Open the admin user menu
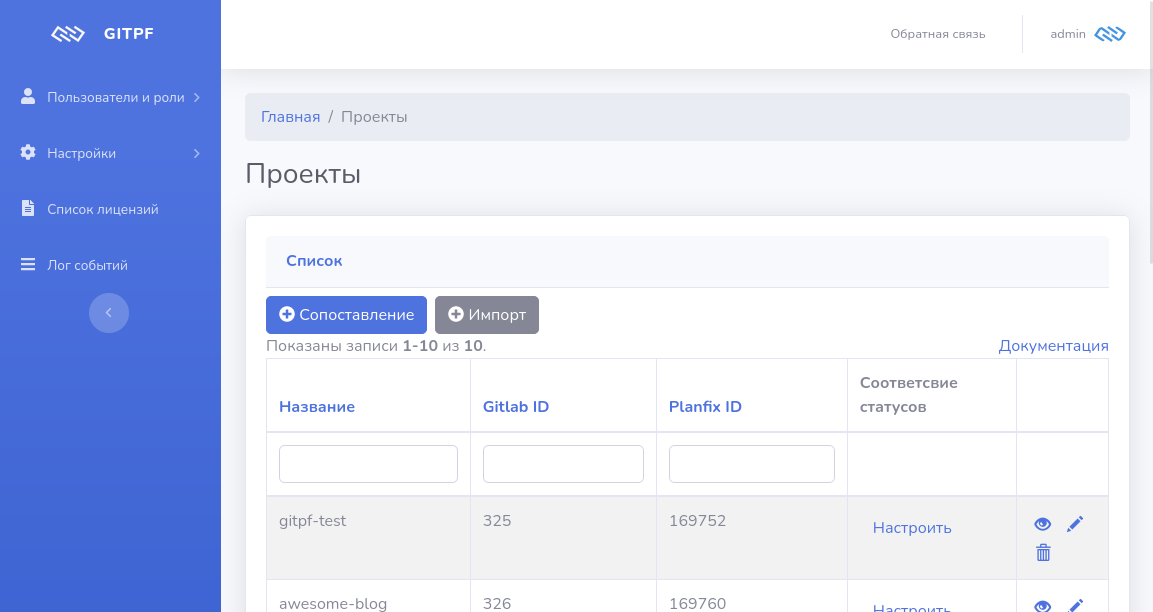The image size is (1153, 612). pyautogui.click(x=1088, y=34)
